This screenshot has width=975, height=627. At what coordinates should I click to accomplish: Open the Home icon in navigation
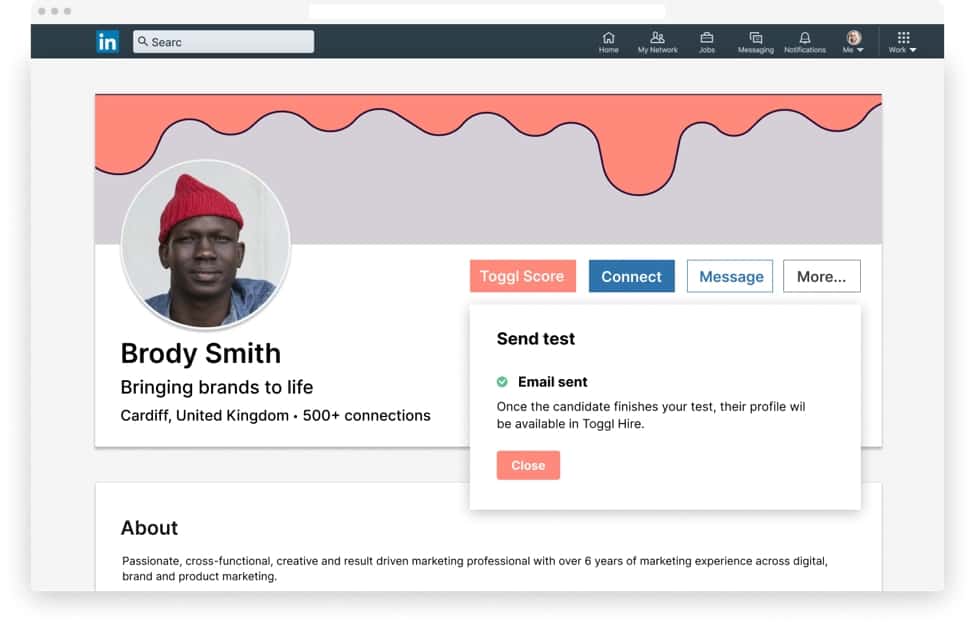point(608,37)
